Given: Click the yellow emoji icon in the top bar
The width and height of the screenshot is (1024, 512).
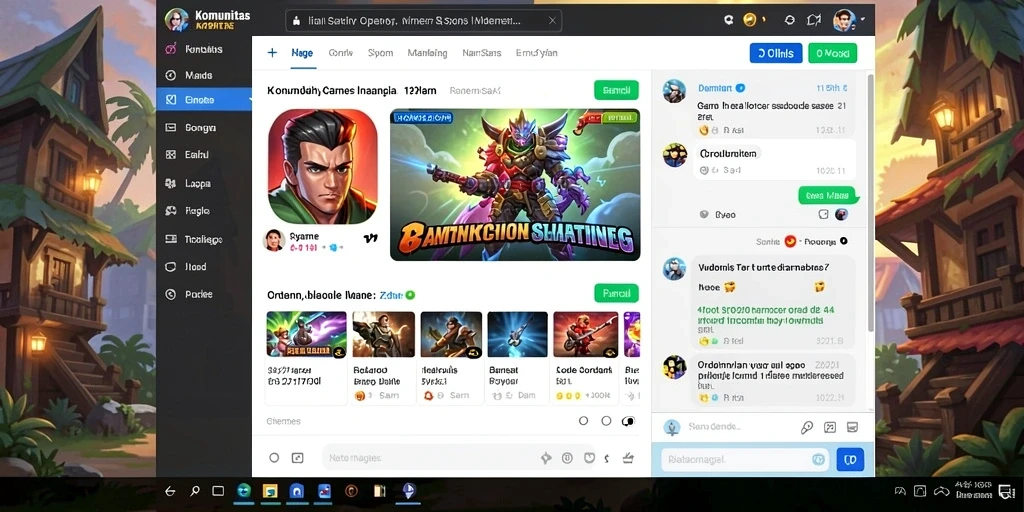Looking at the screenshot, I should coord(750,20).
